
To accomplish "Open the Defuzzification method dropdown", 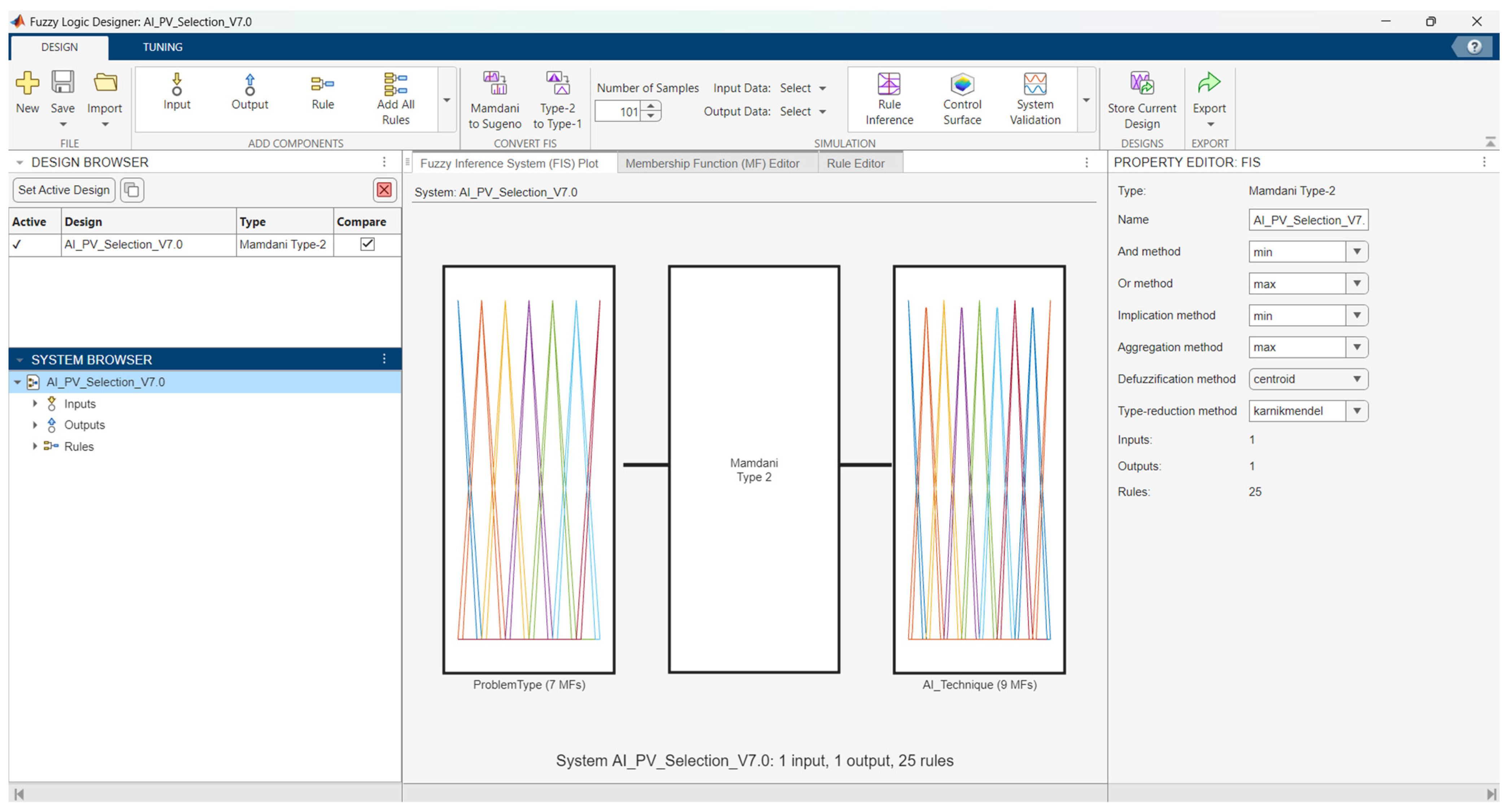I will click(1356, 379).
